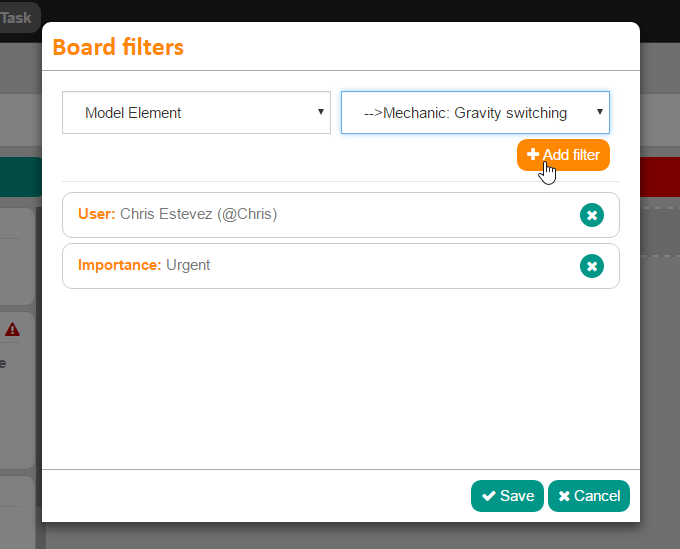Click the arrow on the Gravity switching select

[x=600, y=112]
